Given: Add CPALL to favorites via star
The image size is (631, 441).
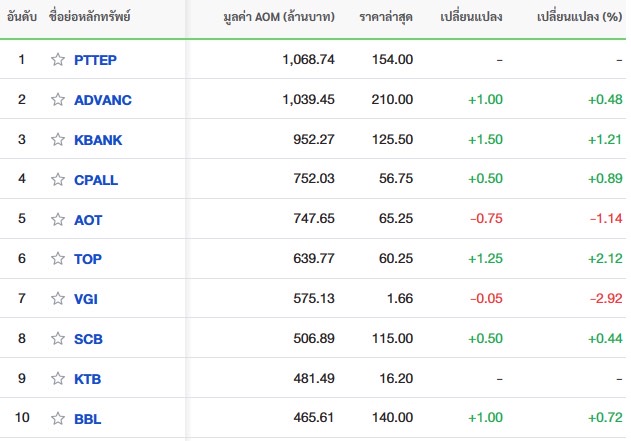Looking at the screenshot, I should point(58,179).
